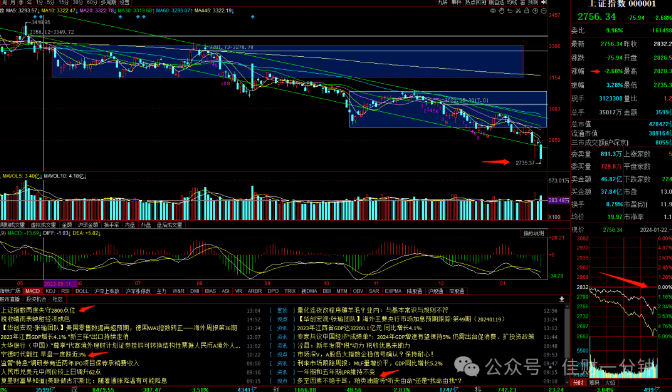
Task: Click the zoom-out minus circle icon
Action: point(544,11)
